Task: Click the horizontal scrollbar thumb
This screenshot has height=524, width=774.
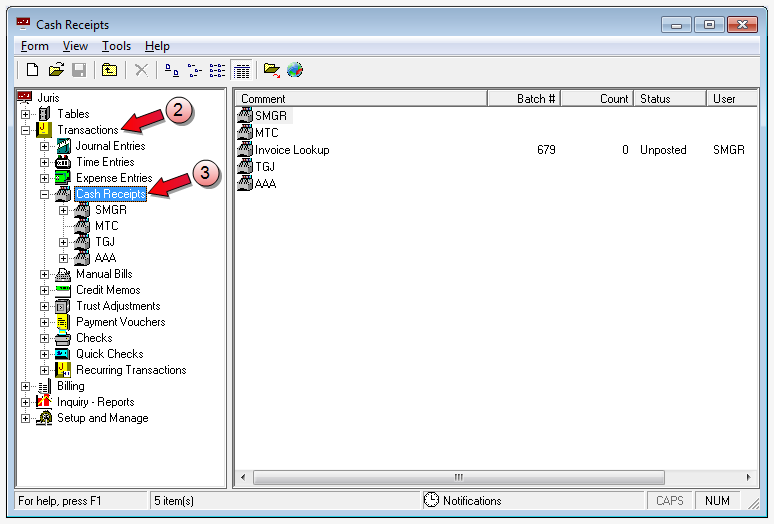Action: click(x=459, y=477)
